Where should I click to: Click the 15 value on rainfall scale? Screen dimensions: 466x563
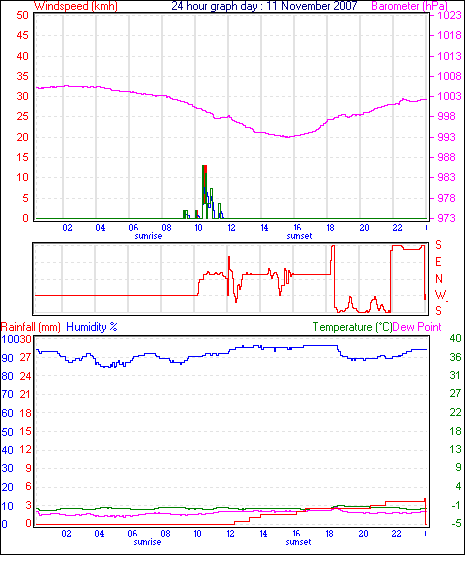click(25, 432)
